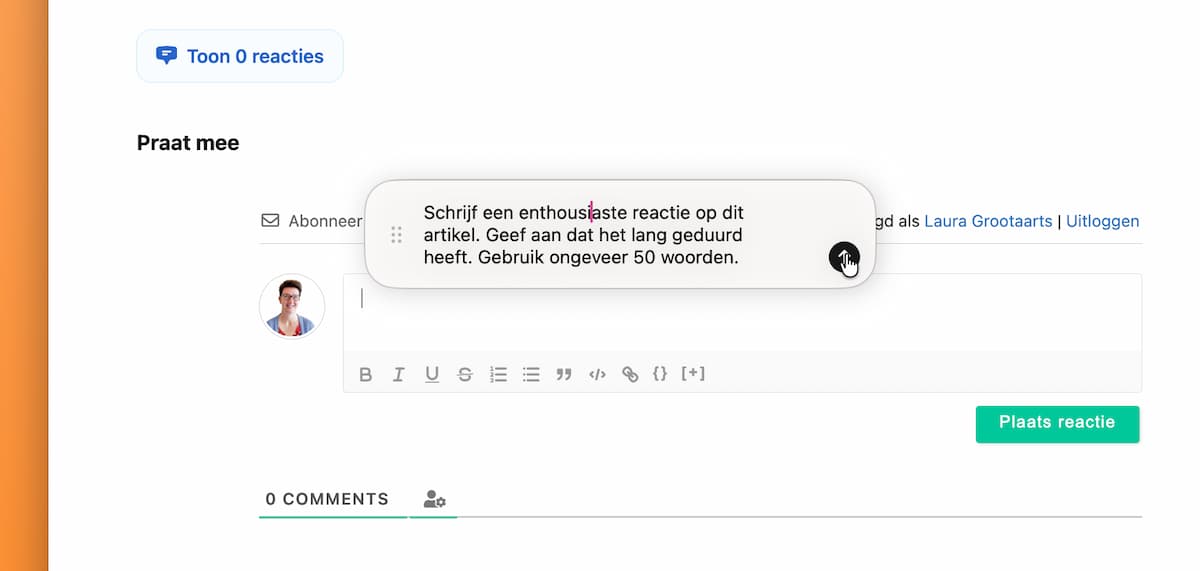
Task: Insert a blockquote
Action: click(x=564, y=375)
